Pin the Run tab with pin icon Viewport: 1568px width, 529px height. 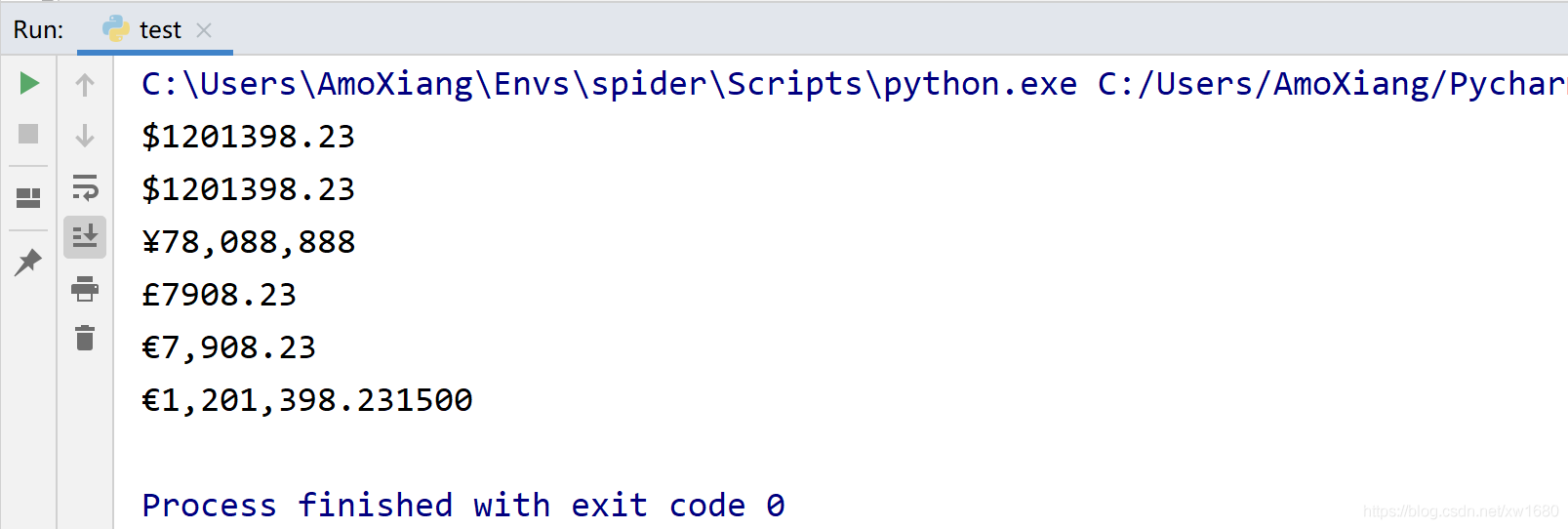[28, 262]
